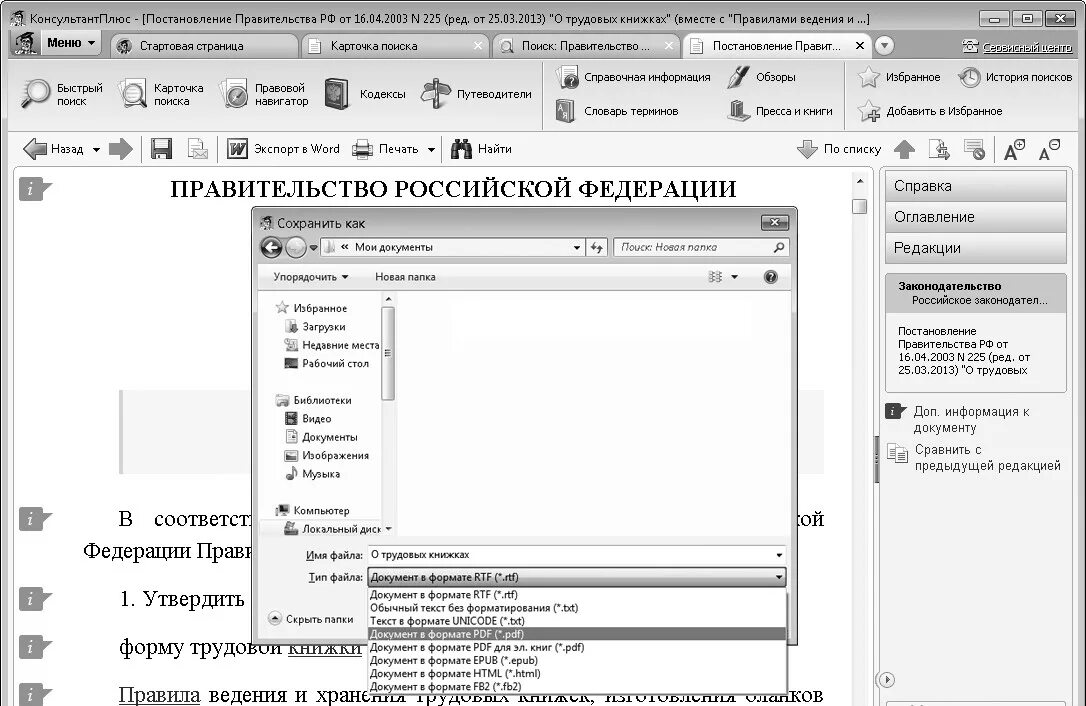Select Текст в формате UNICODE (*.txt)
The width and height of the screenshot is (1086, 706).
click(x=577, y=621)
